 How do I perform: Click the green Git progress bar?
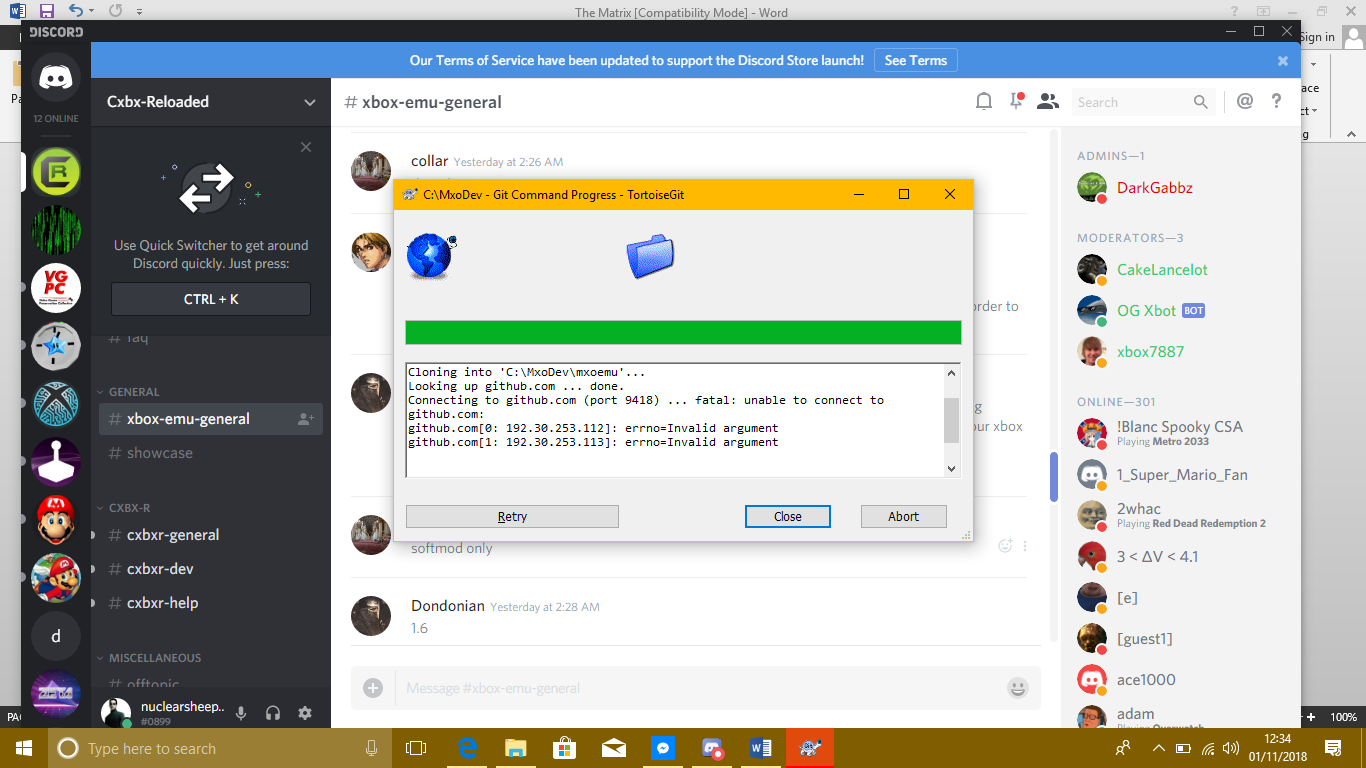click(683, 333)
